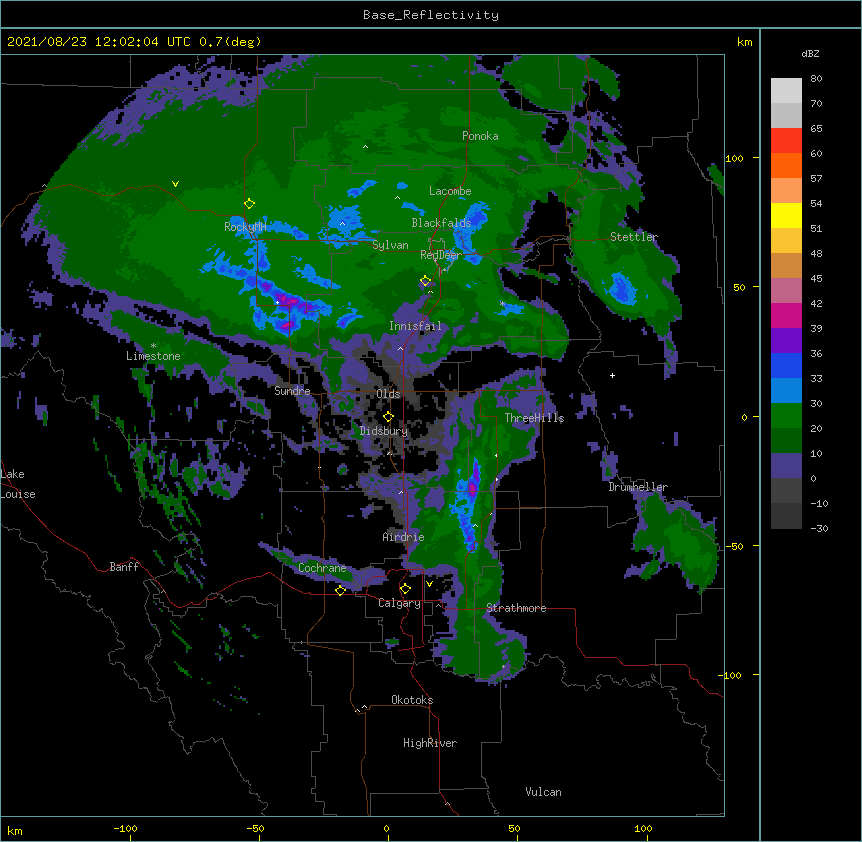Select the Calgary city label
Image resolution: width=862 pixels, height=842 pixels.
399,603
